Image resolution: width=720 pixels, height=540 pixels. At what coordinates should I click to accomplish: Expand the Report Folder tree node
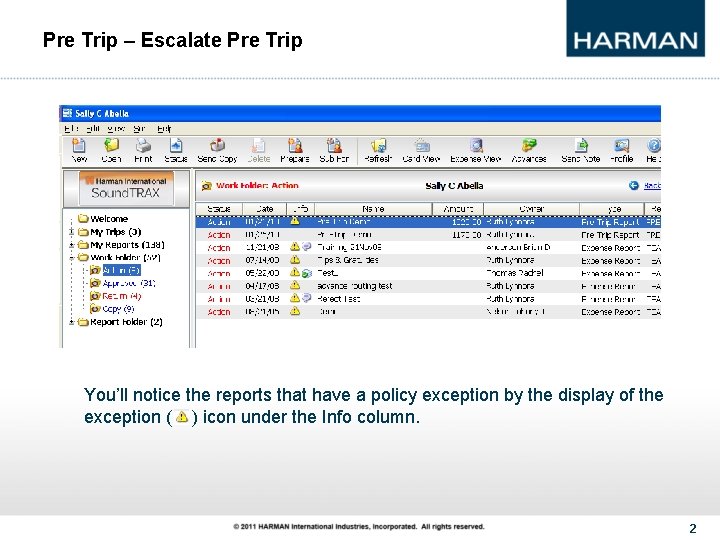click(x=72, y=322)
